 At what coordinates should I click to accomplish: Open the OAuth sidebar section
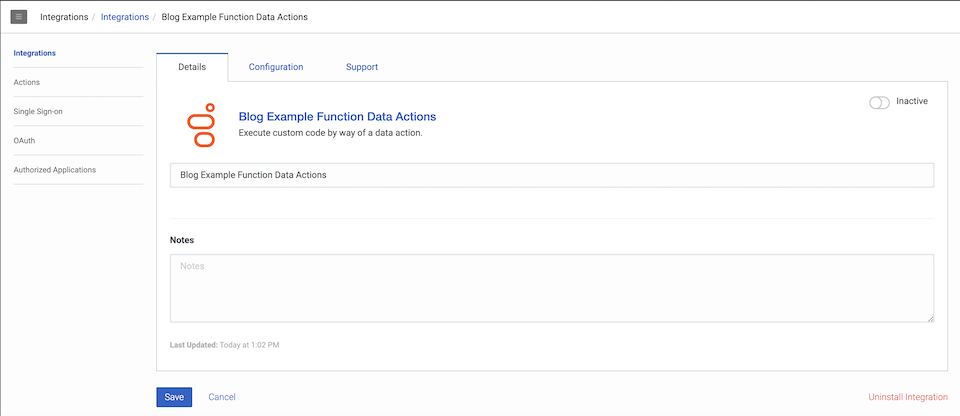tap(24, 141)
